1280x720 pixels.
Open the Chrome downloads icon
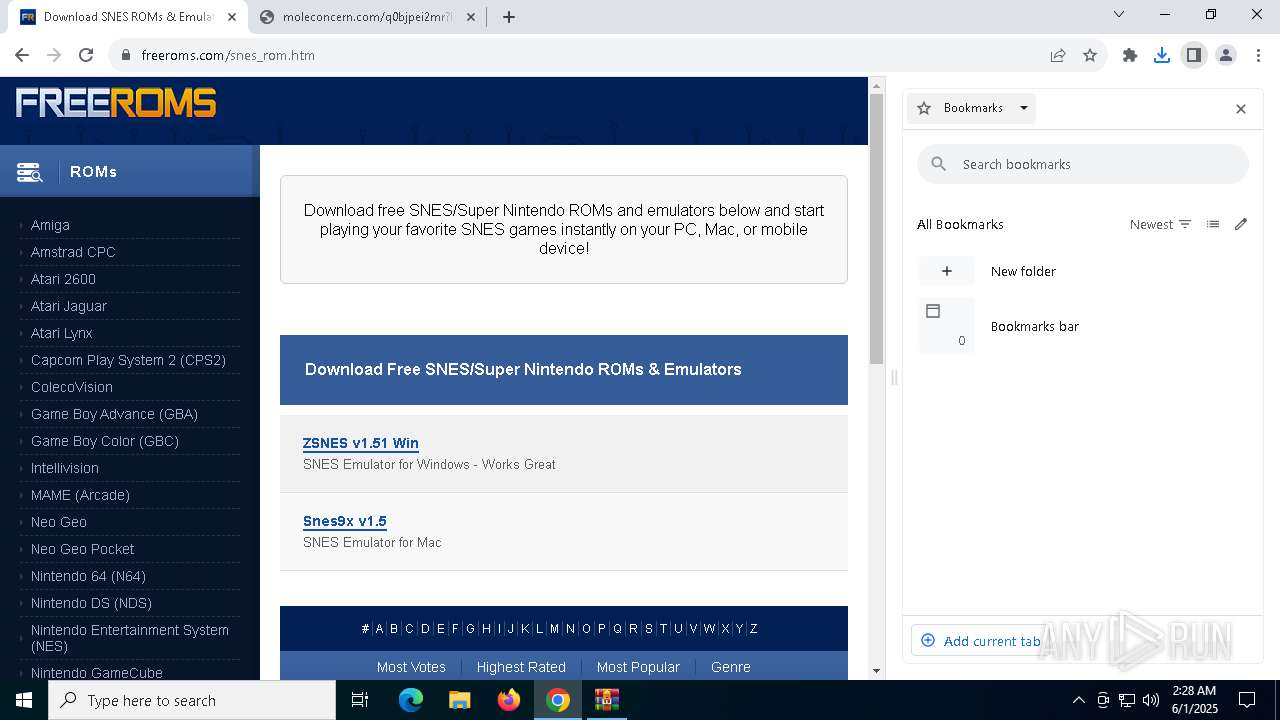coord(1162,55)
